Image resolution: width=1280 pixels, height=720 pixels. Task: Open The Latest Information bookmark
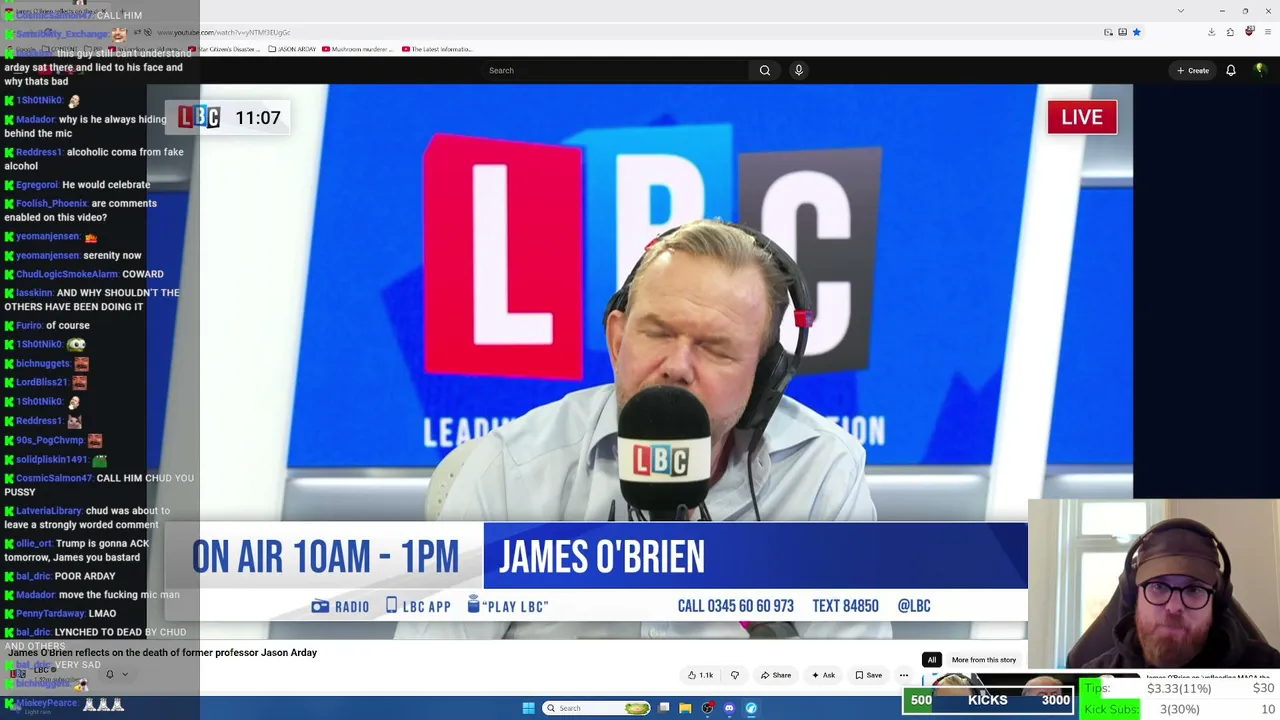pos(437,49)
